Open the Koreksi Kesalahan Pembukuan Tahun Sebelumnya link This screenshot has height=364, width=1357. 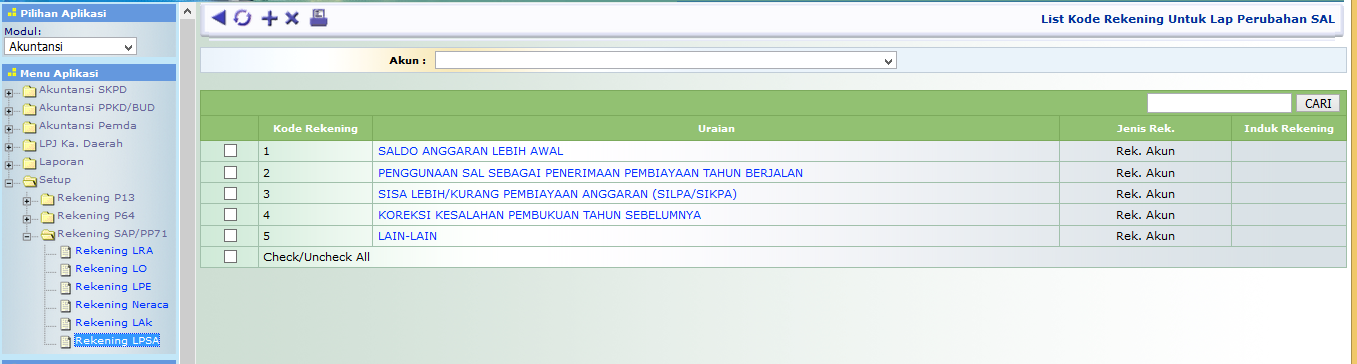click(539, 215)
